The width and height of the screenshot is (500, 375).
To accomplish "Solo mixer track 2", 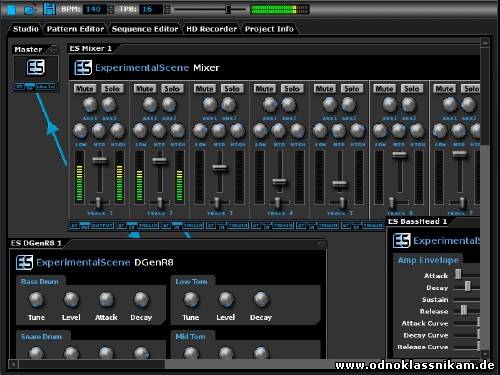I will (x=172, y=89).
